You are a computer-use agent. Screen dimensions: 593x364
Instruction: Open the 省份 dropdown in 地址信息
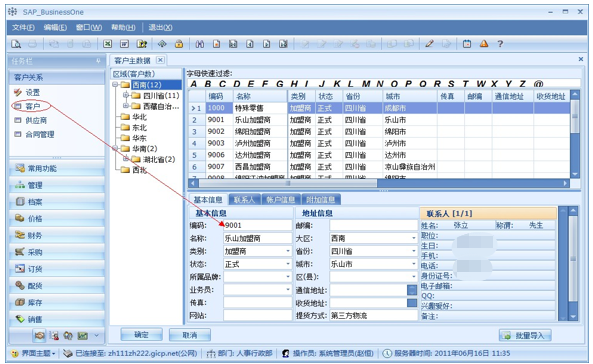point(414,251)
